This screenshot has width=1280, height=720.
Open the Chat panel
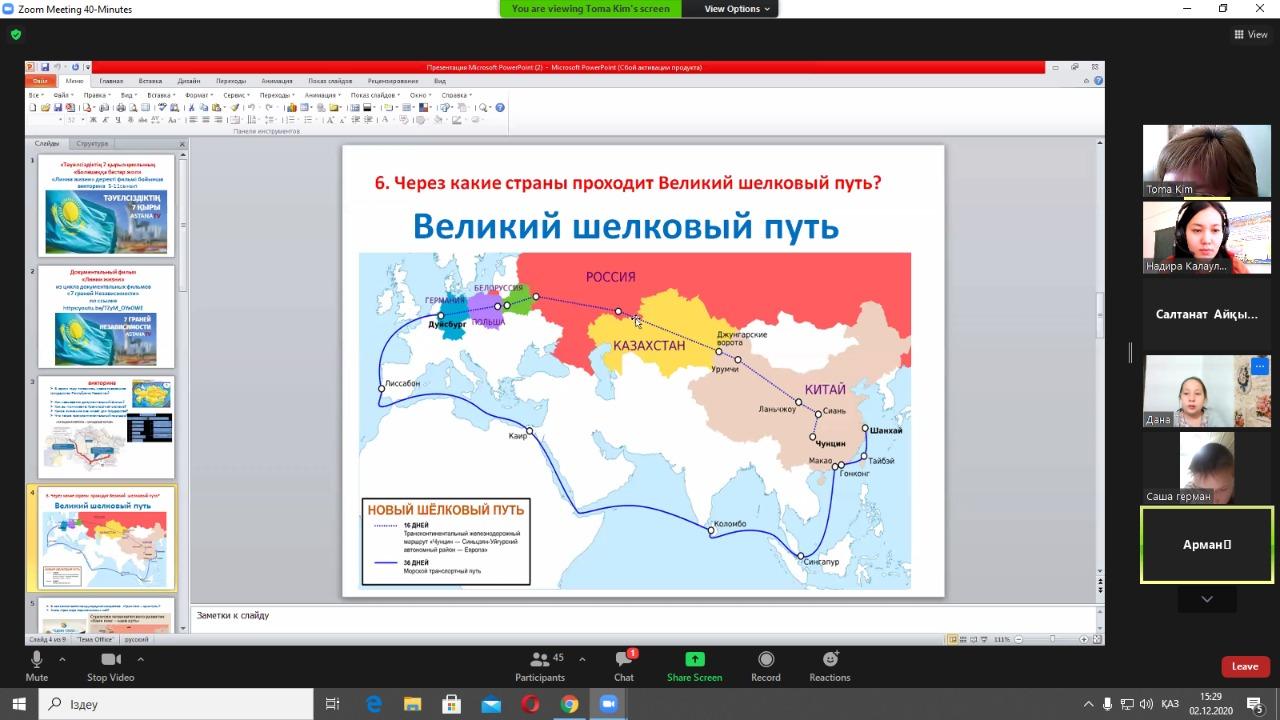624,660
